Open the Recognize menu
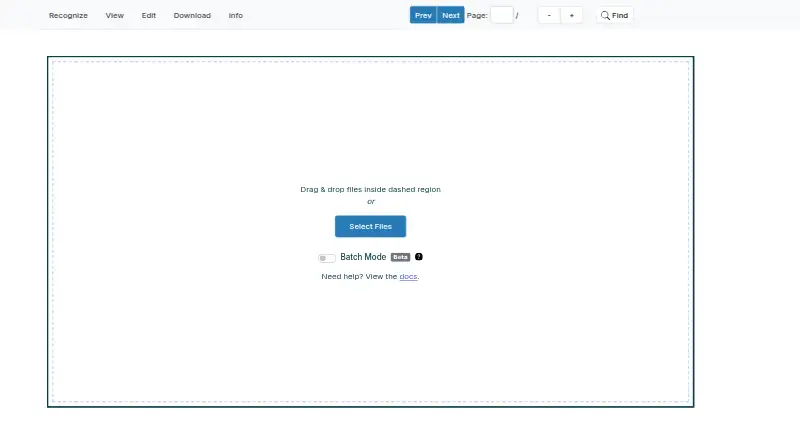800x440 pixels. (68, 15)
